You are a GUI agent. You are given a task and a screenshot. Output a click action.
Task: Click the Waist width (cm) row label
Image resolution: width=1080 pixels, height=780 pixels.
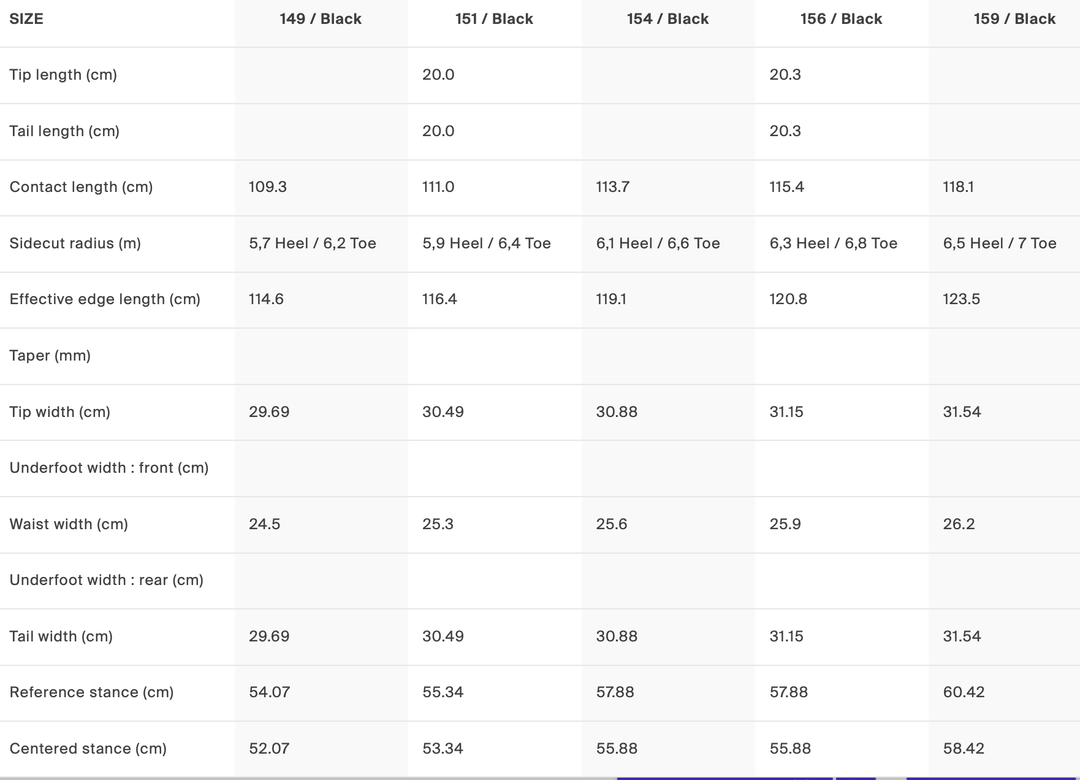click(x=69, y=524)
